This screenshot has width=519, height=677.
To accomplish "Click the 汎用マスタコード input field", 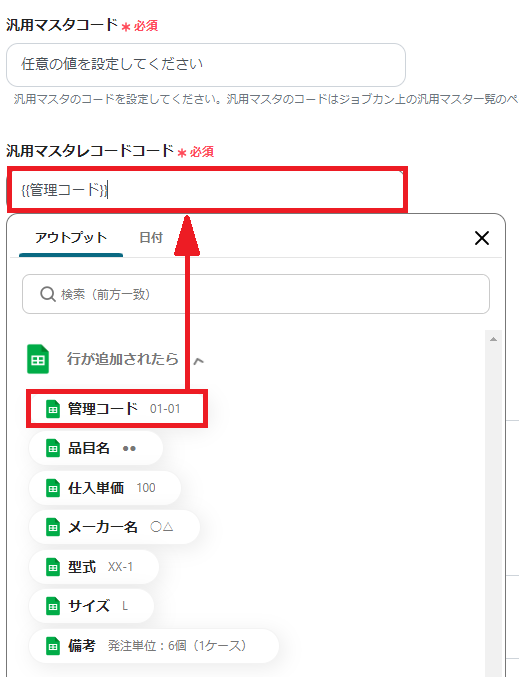I will pos(206,65).
